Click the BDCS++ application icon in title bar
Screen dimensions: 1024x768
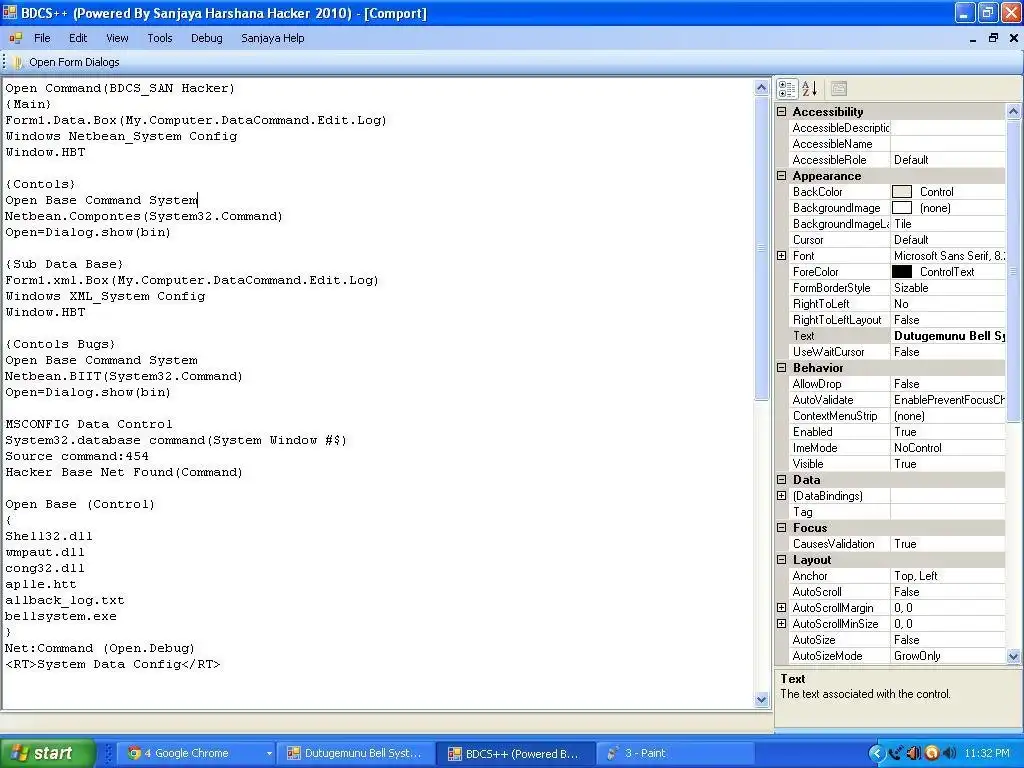click(x=9, y=12)
